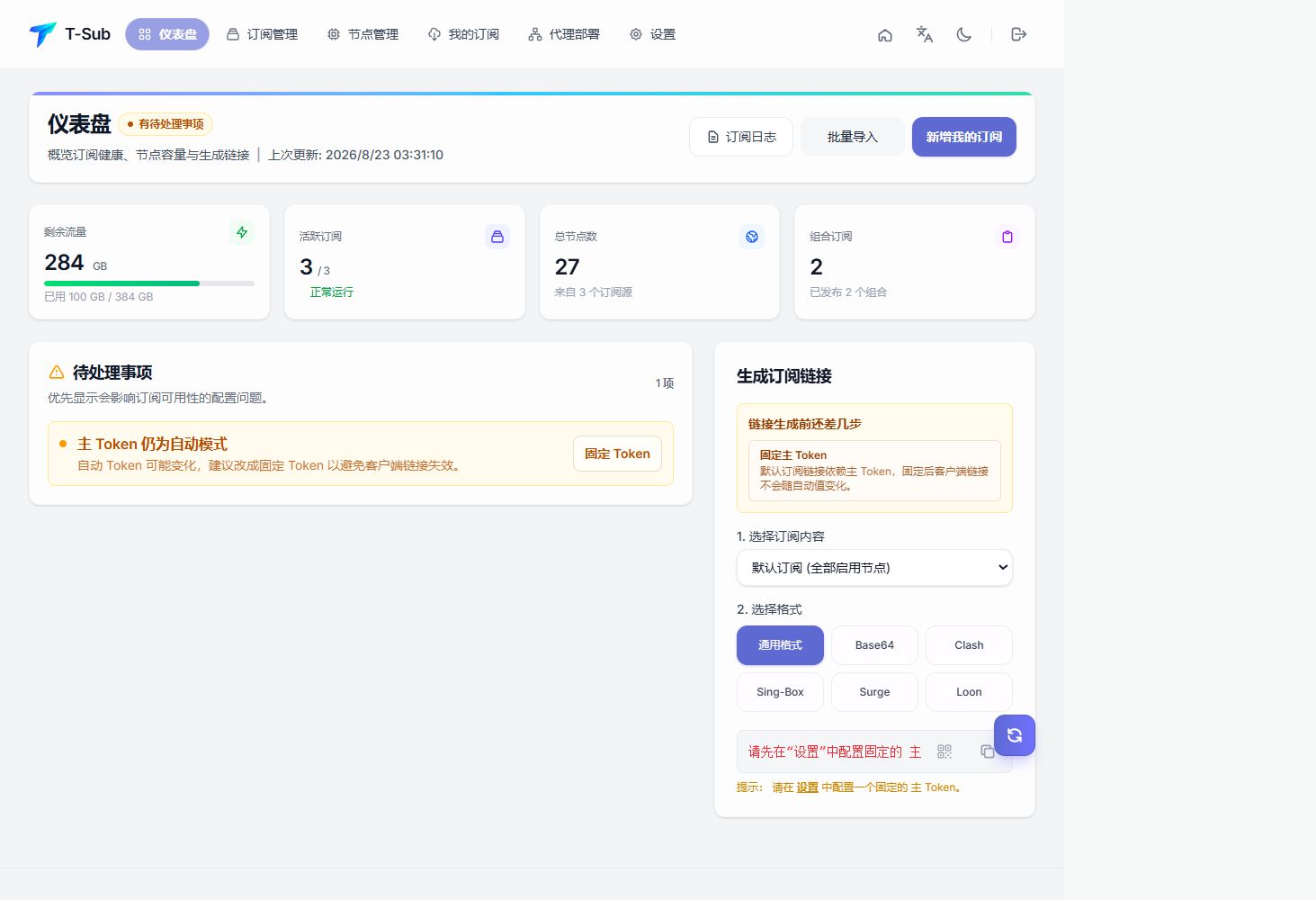
Task: Follow the 设置 link in the hint
Action: point(807,787)
